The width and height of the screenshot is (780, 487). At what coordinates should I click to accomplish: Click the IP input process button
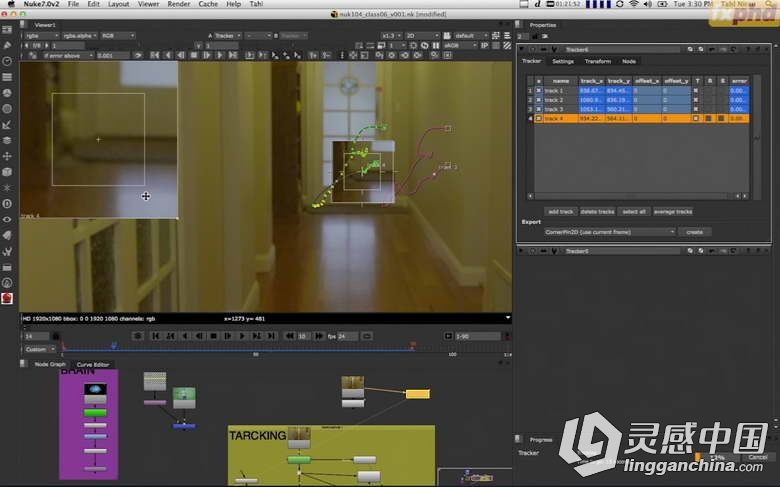coord(485,45)
